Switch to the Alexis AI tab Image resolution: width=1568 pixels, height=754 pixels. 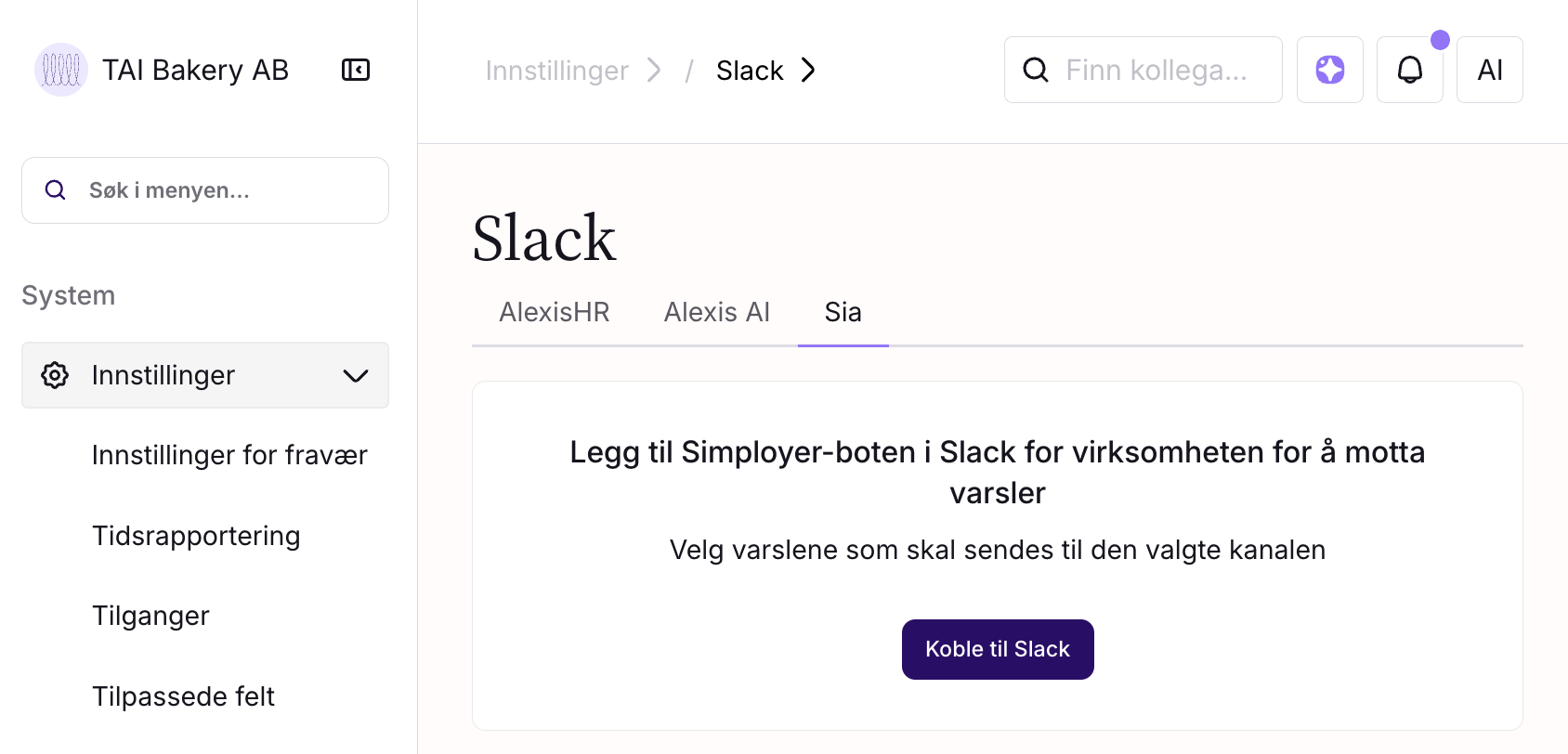[716, 312]
